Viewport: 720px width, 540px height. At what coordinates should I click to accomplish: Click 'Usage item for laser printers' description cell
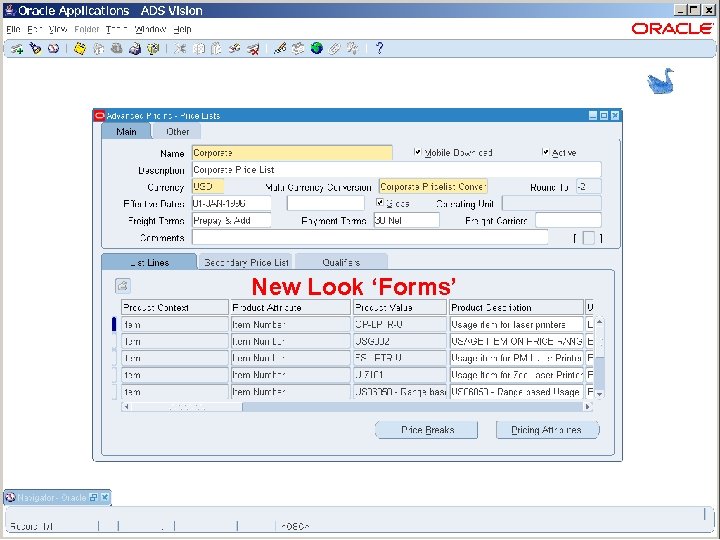pos(516,324)
